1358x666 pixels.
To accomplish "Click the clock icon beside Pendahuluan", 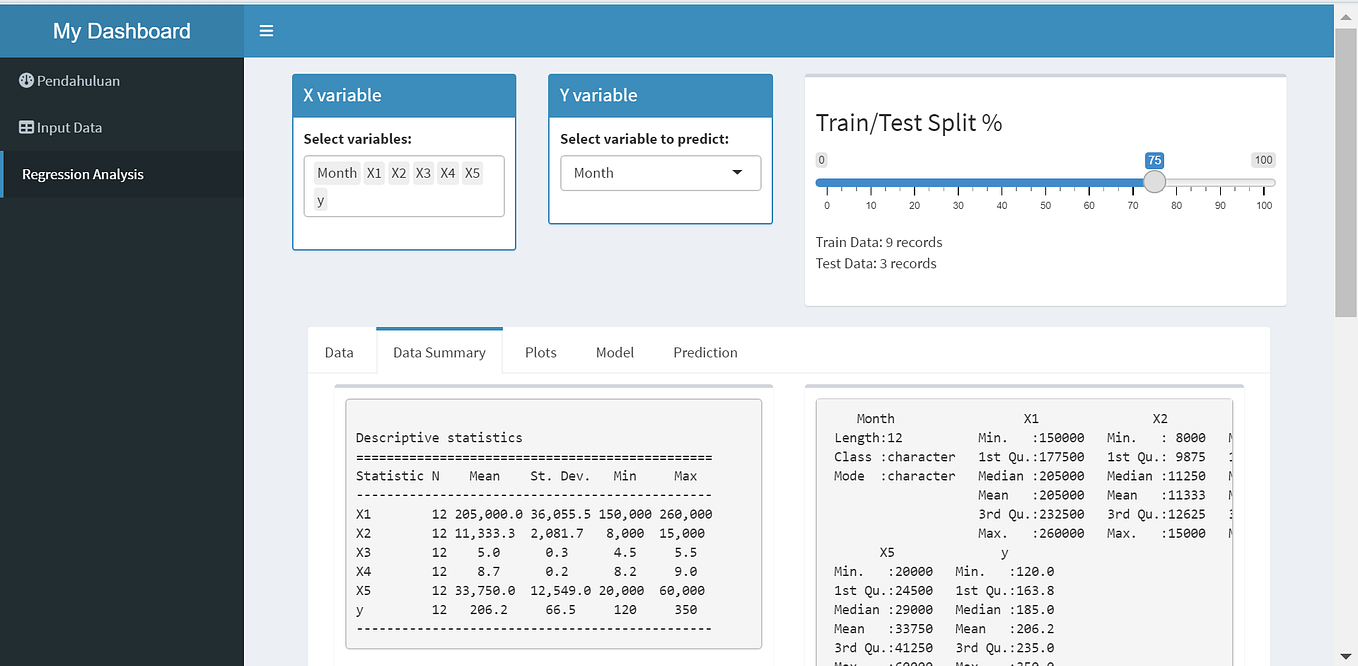I will 25,80.
